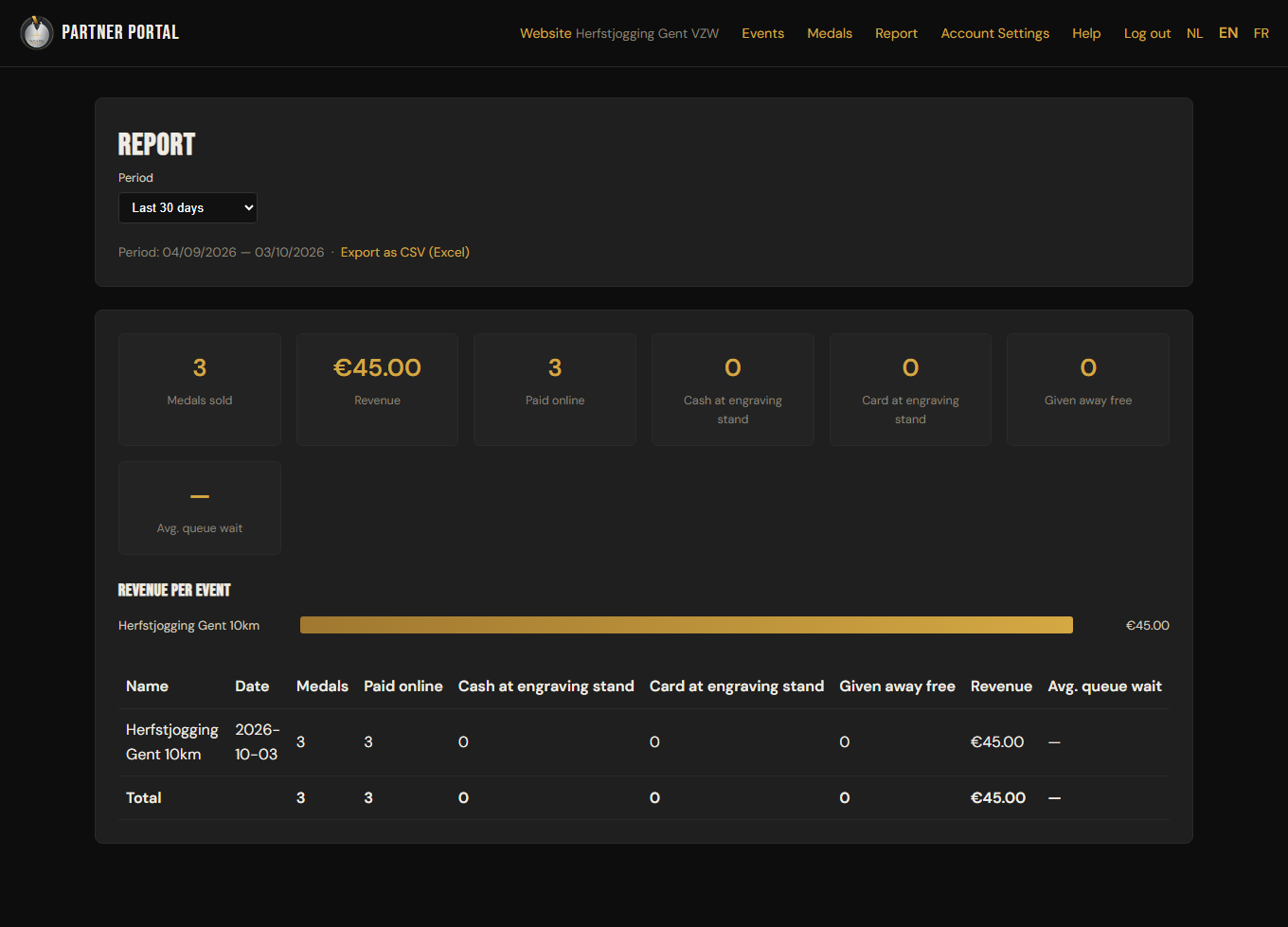Click the Log out link
This screenshot has width=1288, height=927.
click(x=1147, y=33)
